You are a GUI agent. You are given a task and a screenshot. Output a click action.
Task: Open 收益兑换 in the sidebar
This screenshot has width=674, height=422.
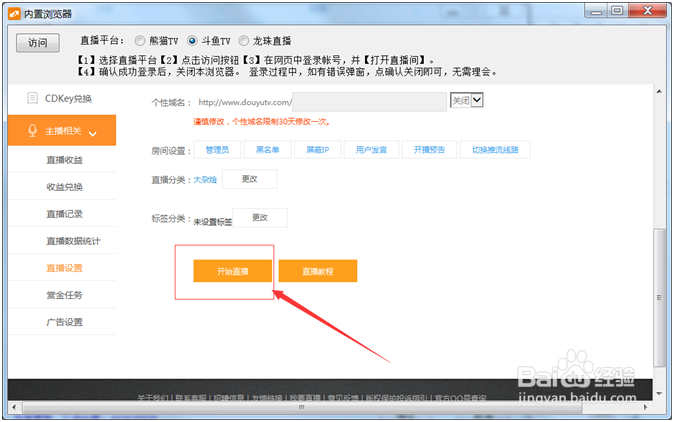(64, 187)
